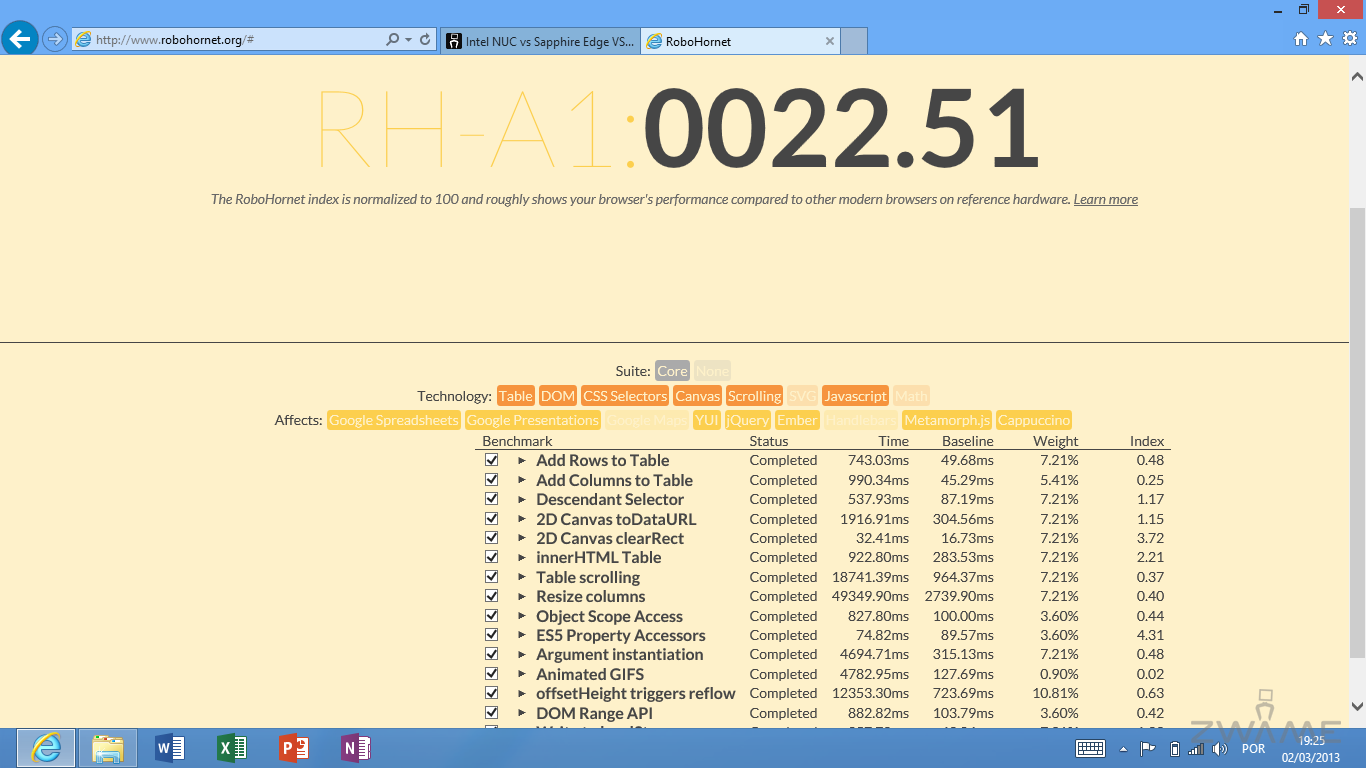The image size is (1366, 768).
Task: Uncheck the 2D Canvas clearRect checkbox
Action: coord(491,538)
